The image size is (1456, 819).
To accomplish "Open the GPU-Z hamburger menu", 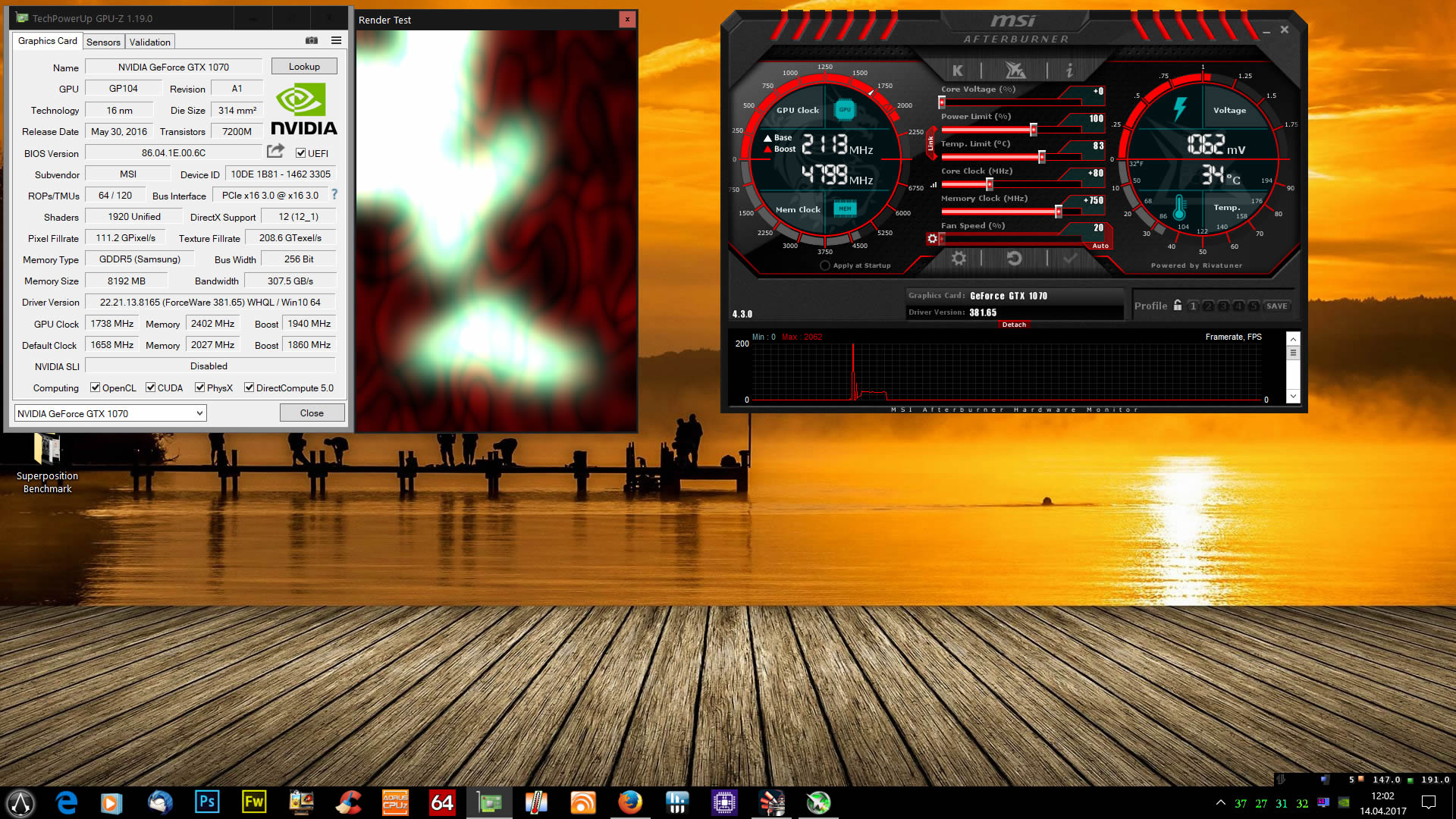I will point(336,41).
